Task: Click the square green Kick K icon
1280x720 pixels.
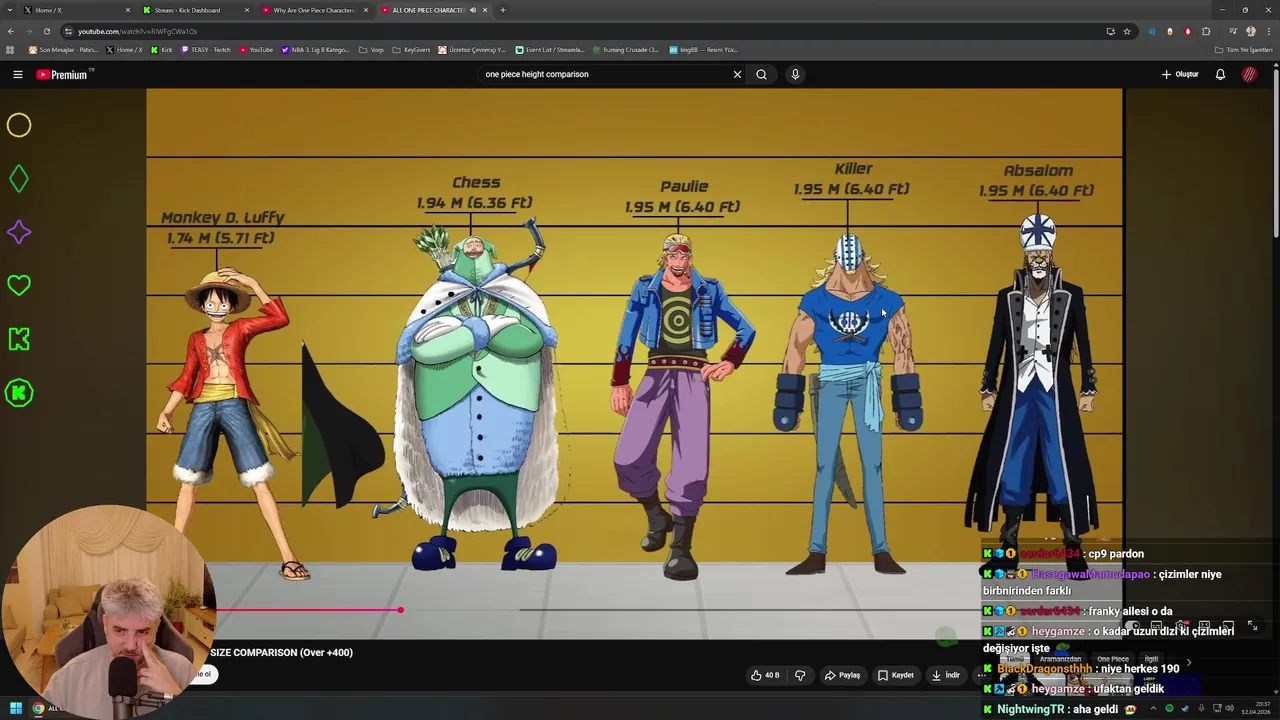Action: 19,339
